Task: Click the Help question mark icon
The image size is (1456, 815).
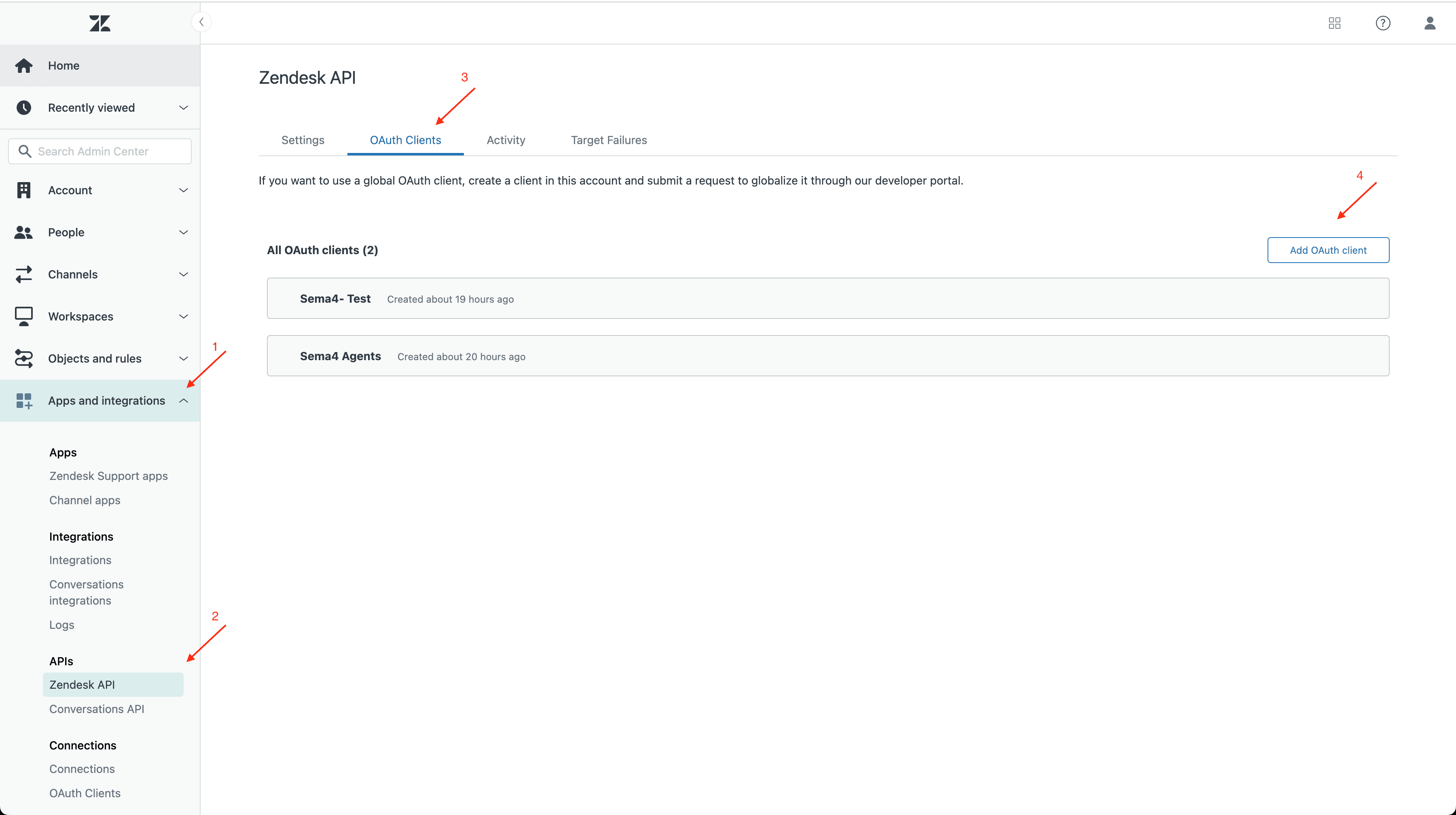Action: [x=1382, y=23]
